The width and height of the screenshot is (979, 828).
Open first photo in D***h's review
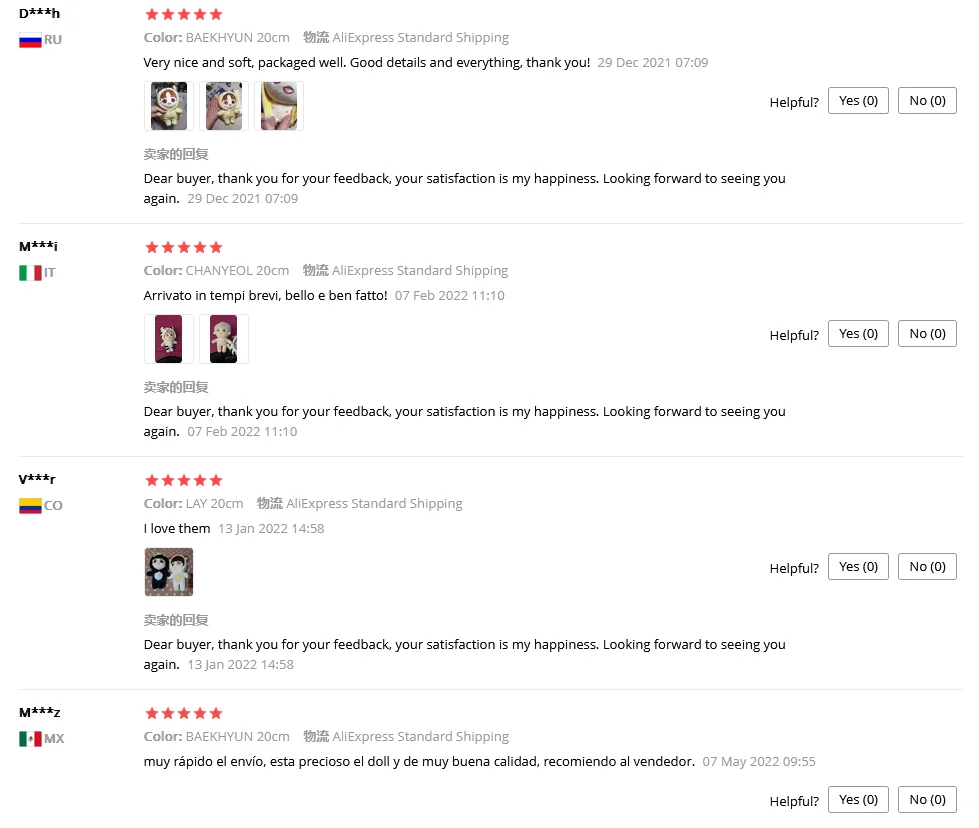coord(169,106)
